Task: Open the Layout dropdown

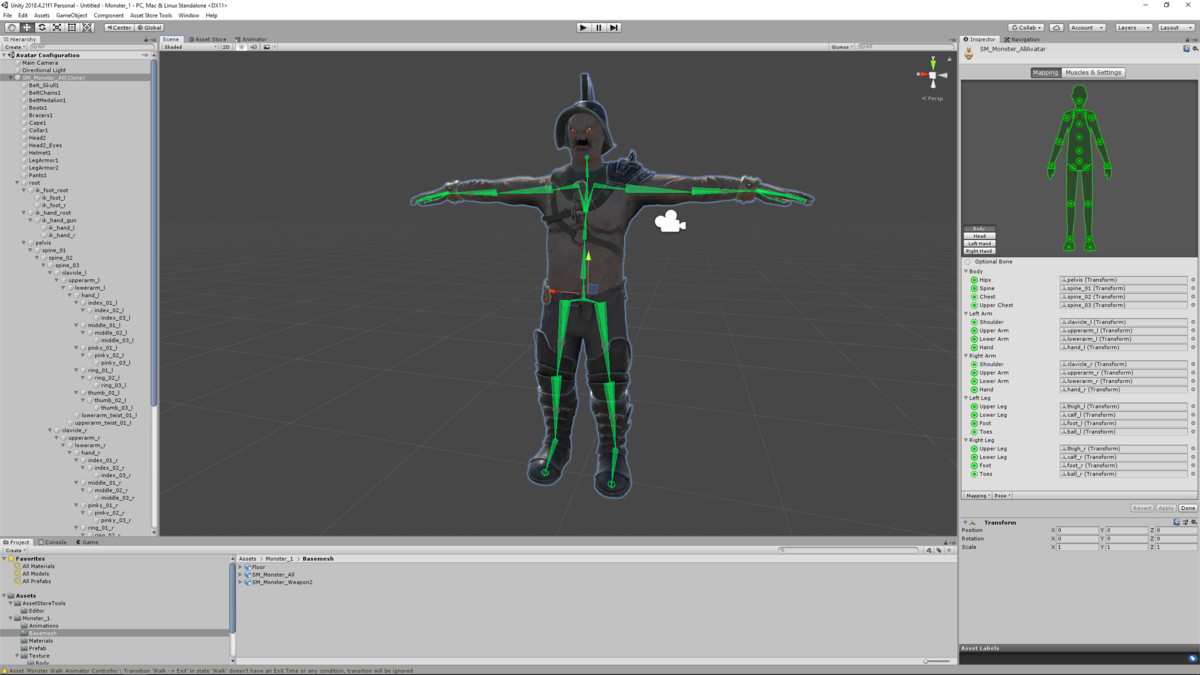Action: pos(1176,27)
